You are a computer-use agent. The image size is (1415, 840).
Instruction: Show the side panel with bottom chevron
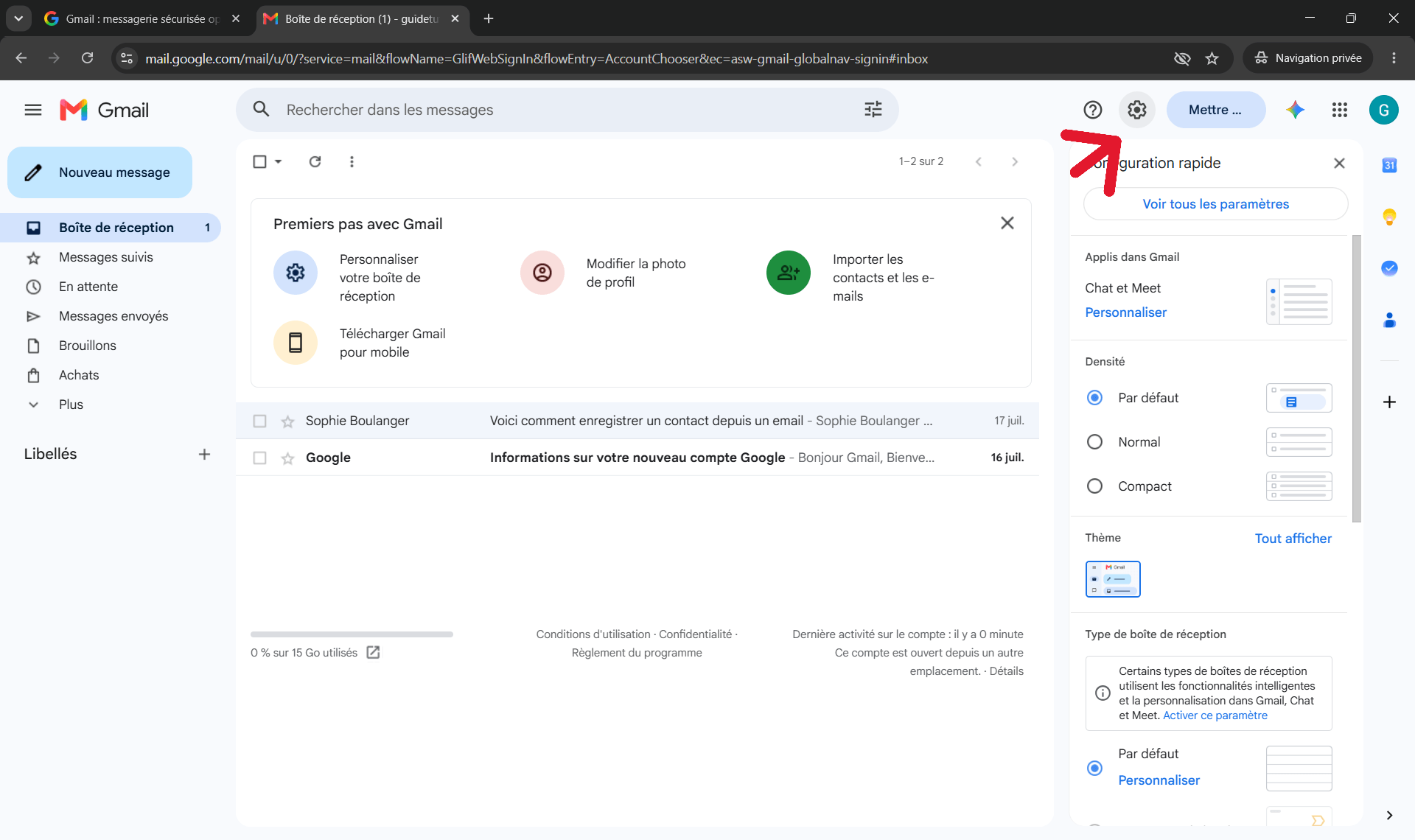click(1389, 815)
